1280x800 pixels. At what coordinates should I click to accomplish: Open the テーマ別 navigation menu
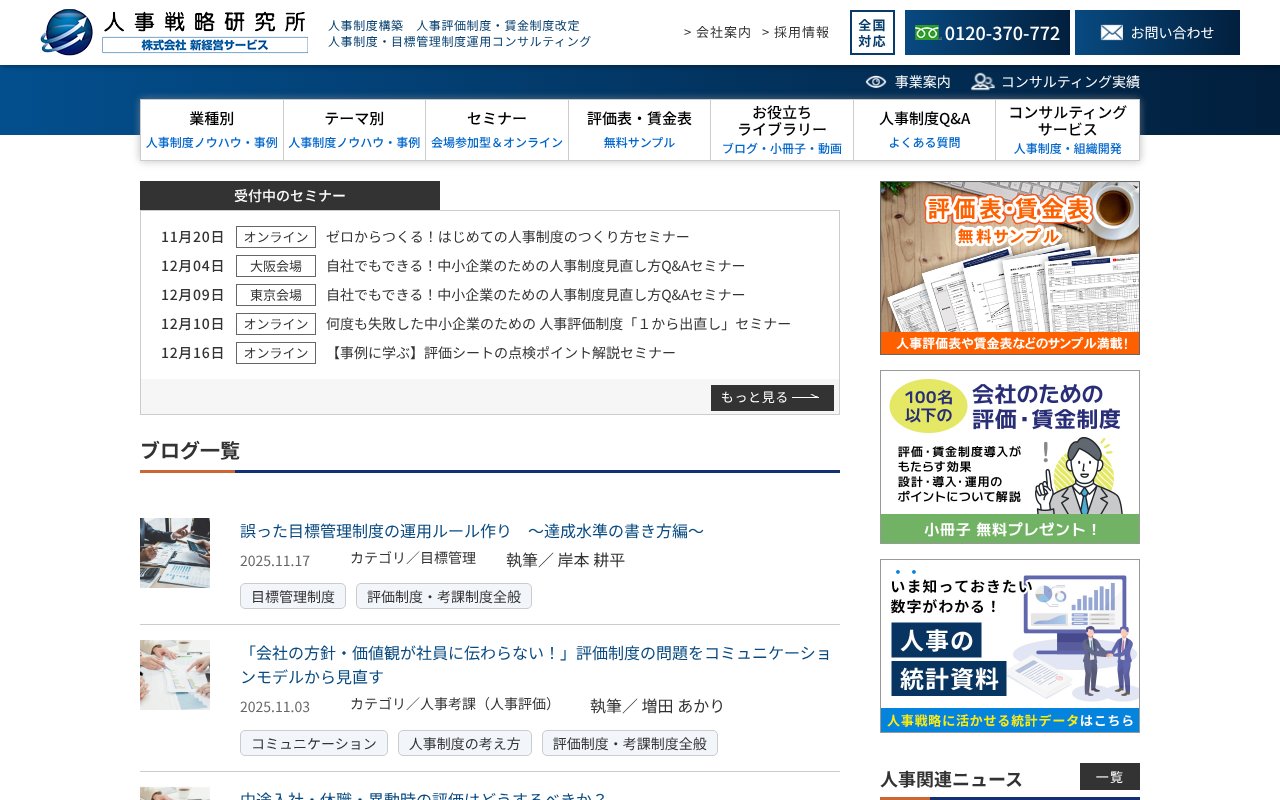coord(355,130)
